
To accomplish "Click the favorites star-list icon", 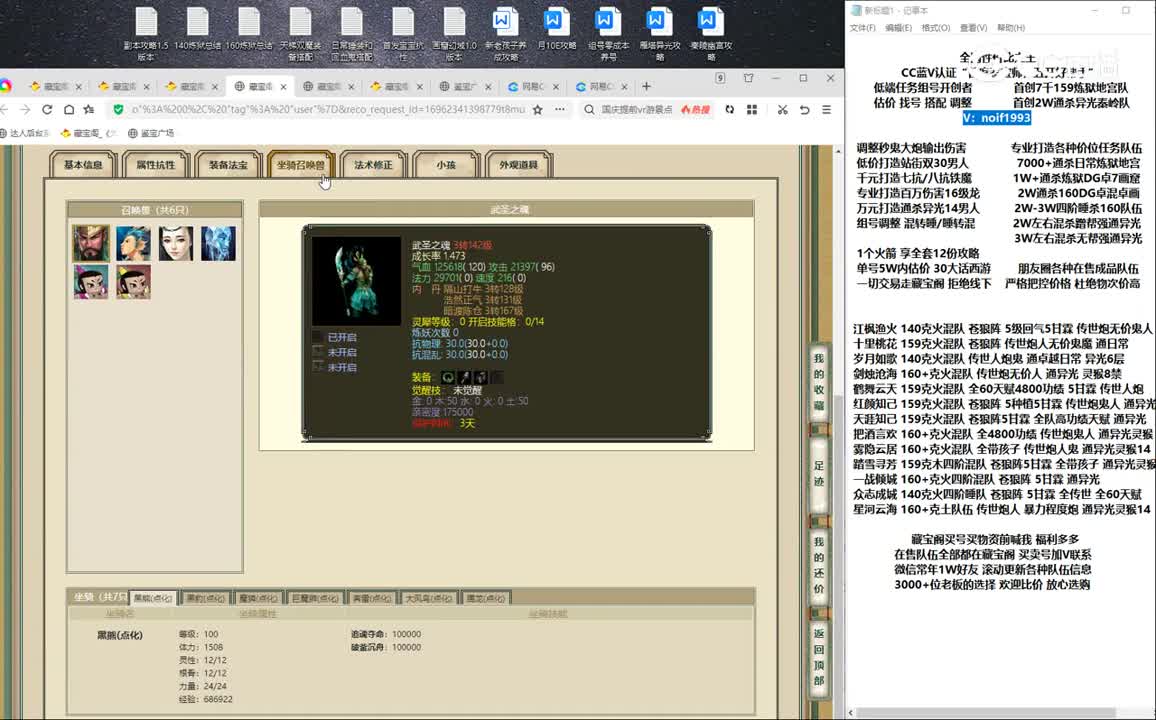I will click(x=89, y=109).
